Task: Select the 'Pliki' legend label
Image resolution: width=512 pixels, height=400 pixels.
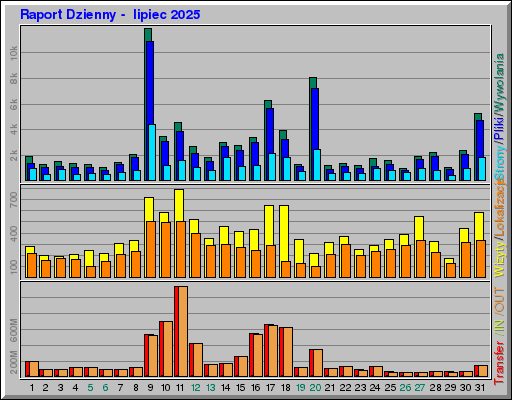Action: click(x=499, y=128)
